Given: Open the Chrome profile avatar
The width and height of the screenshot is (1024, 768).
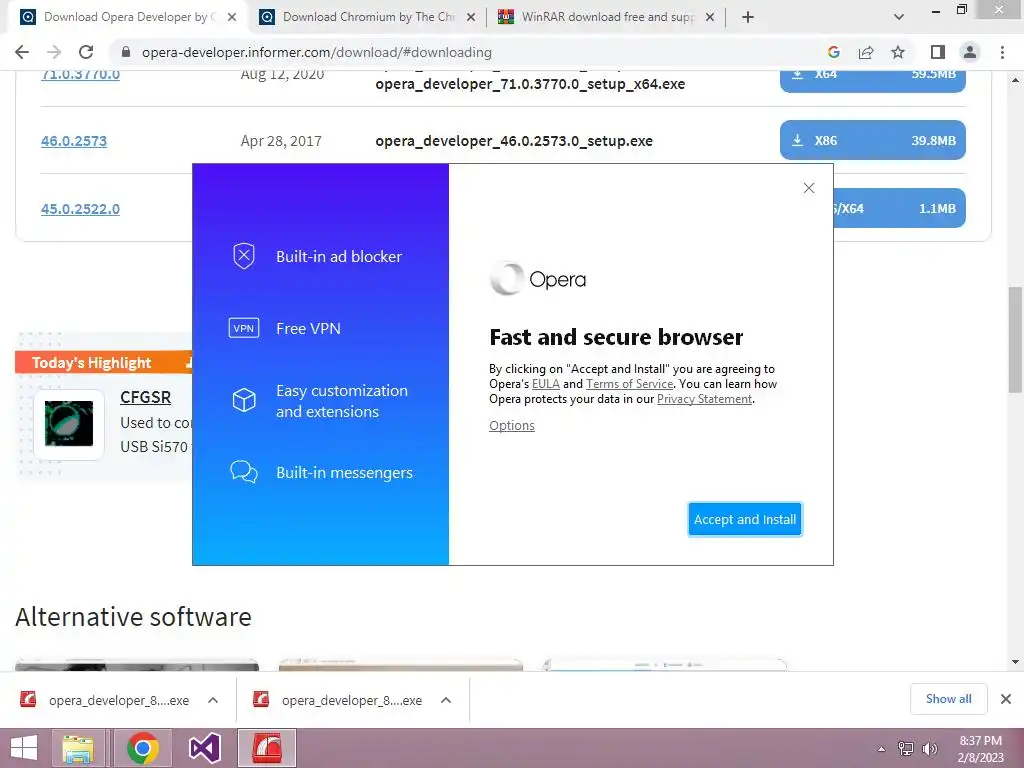Looking at the screenshot, I should [x=970, y=52].
